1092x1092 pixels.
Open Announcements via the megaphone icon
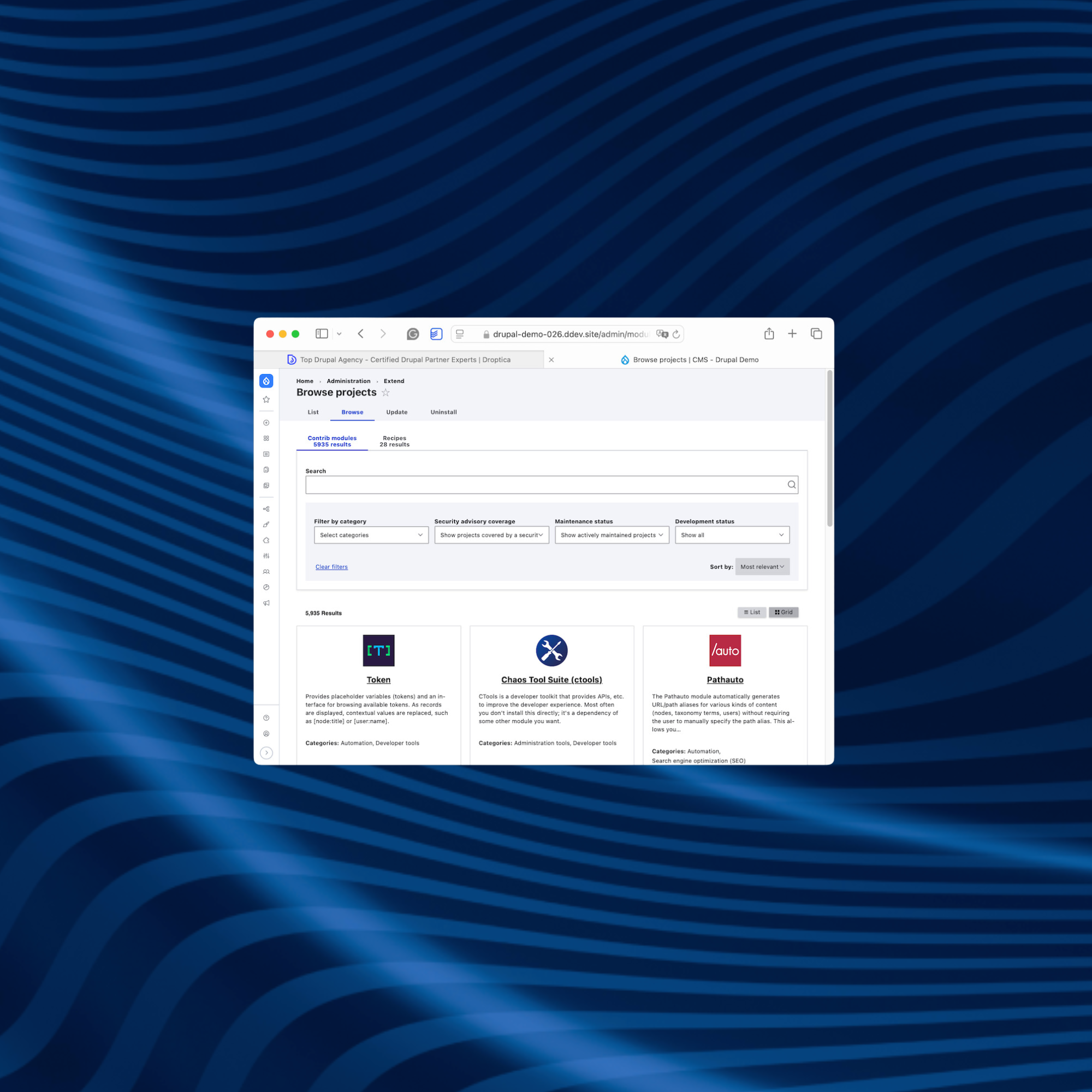click(x=266, y=603)
